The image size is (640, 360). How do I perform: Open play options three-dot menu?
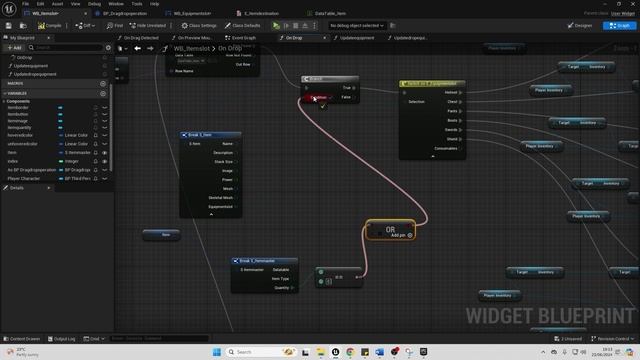point(314,26)
